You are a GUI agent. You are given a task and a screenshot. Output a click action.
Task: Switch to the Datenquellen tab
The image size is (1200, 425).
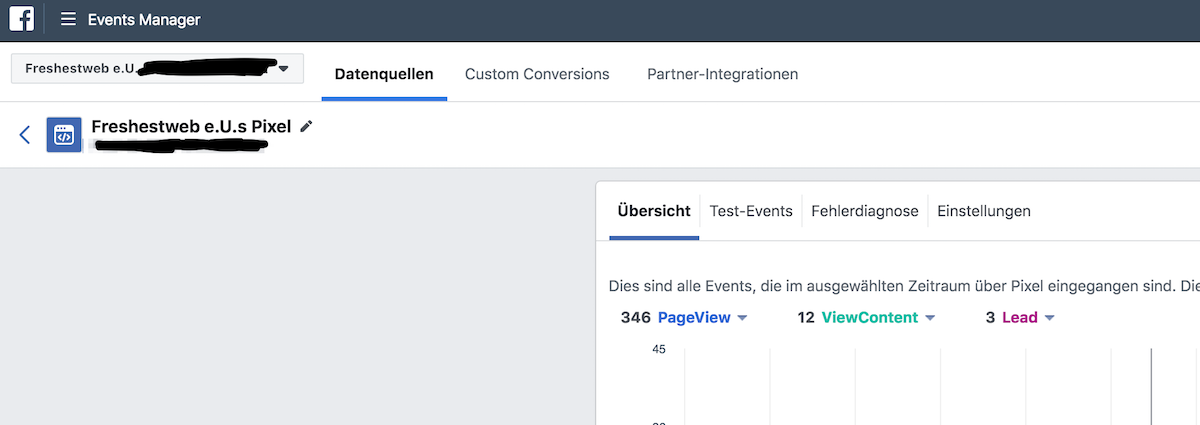[384, 74]
